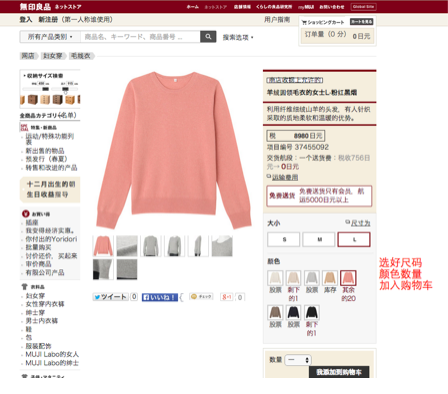The height and width of the screenshot is (394, 448).
Task: Click the yellow check share button
Action: pyautogui.click(x=201, y=296)
